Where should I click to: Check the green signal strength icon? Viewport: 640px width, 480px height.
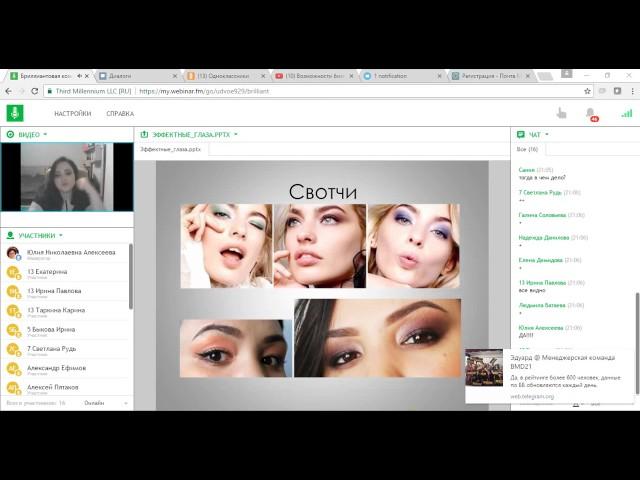(x=627, y=113)
